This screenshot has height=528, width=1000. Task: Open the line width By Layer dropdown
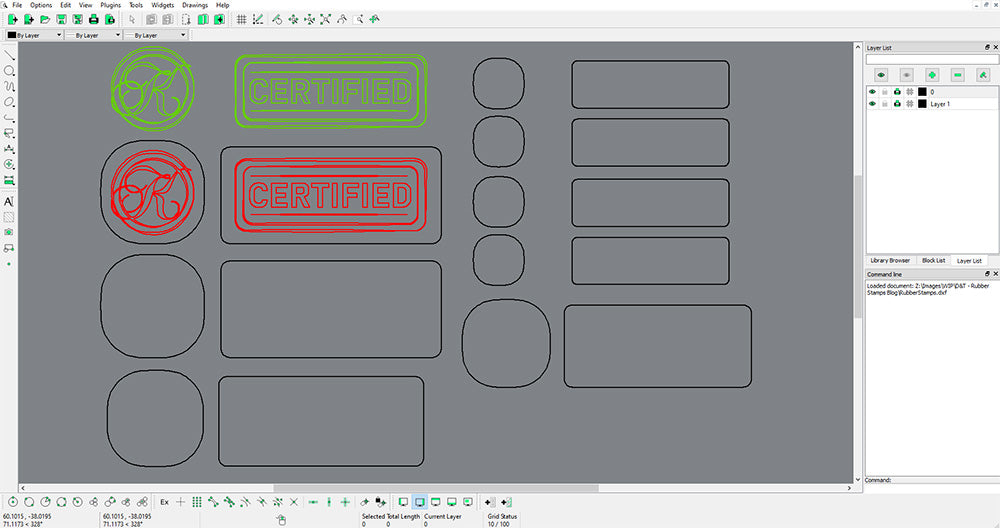tap(93, 35)
